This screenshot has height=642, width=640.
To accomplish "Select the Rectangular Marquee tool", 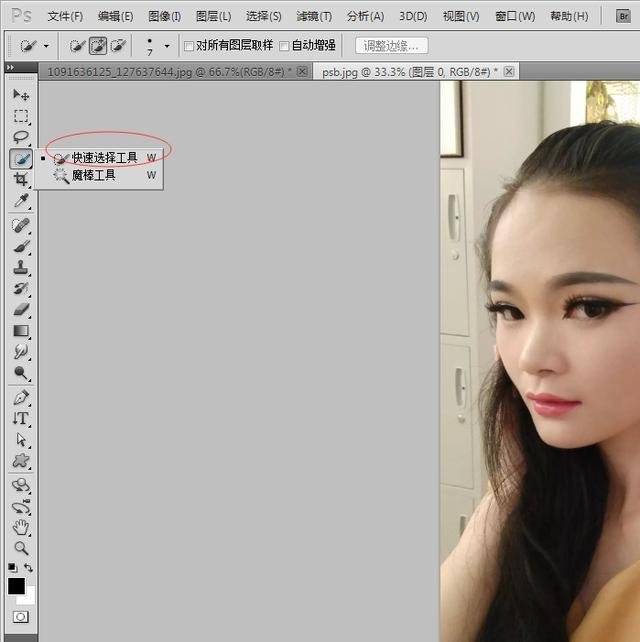I will 20,116.
